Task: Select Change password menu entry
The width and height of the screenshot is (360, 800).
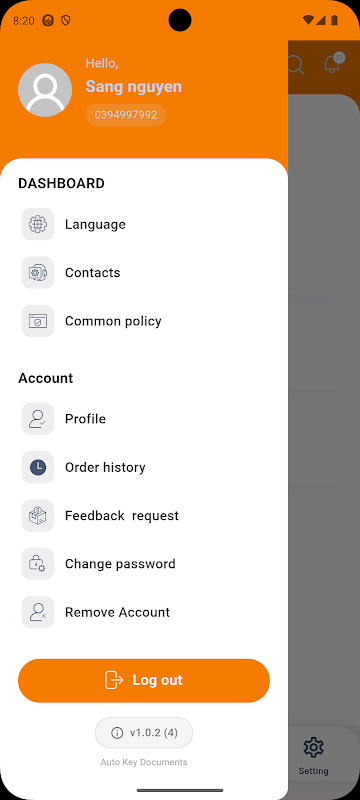Action: (144, 564)
